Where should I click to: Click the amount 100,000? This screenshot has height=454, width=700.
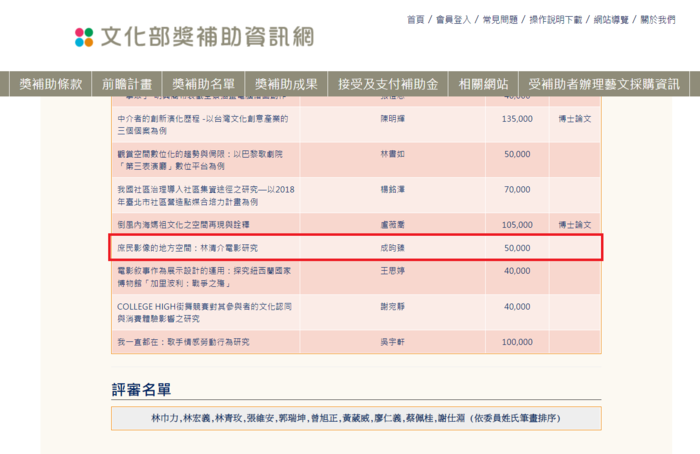pos(517,342)
